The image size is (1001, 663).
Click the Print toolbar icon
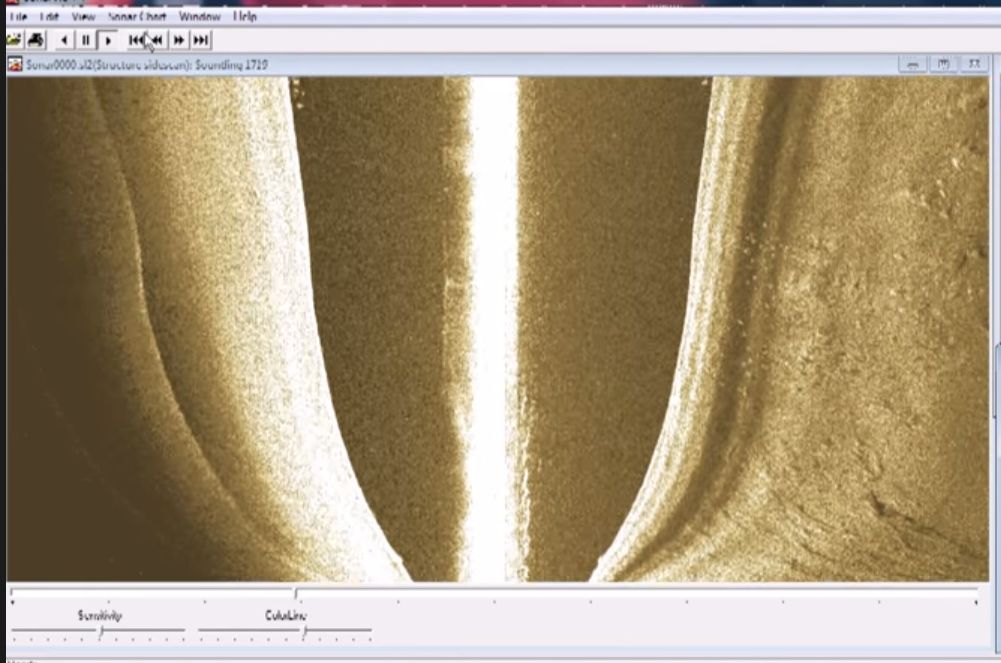(35, 40)
